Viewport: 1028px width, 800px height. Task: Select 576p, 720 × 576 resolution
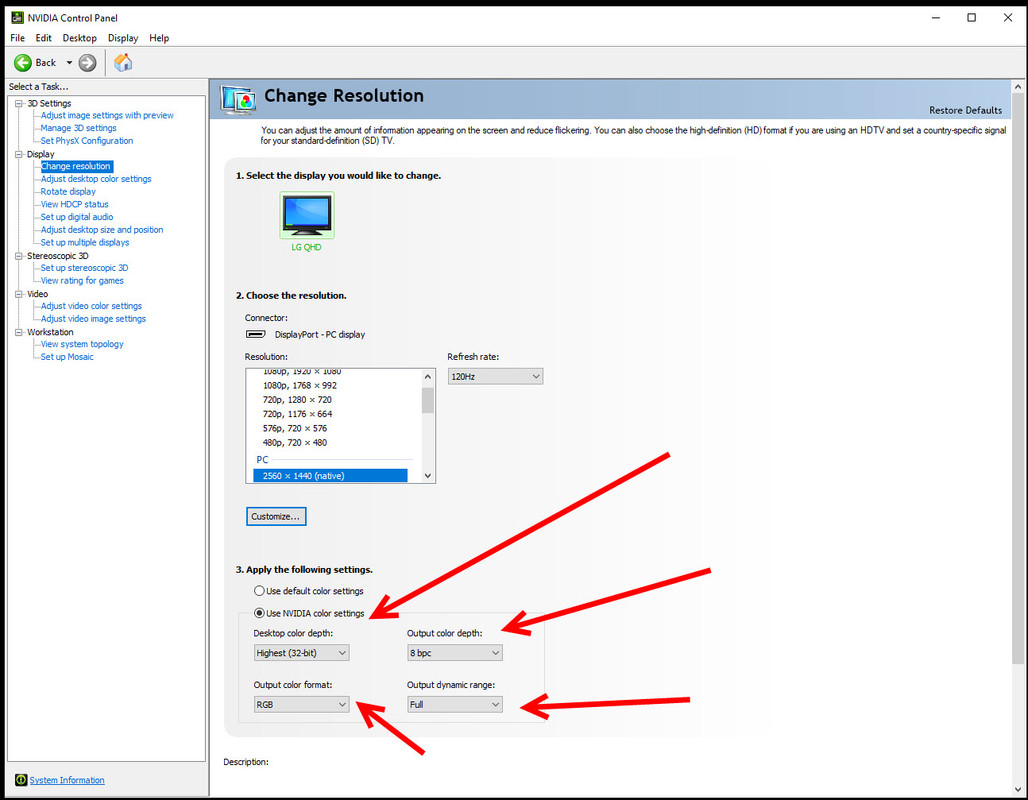(294, 428)
